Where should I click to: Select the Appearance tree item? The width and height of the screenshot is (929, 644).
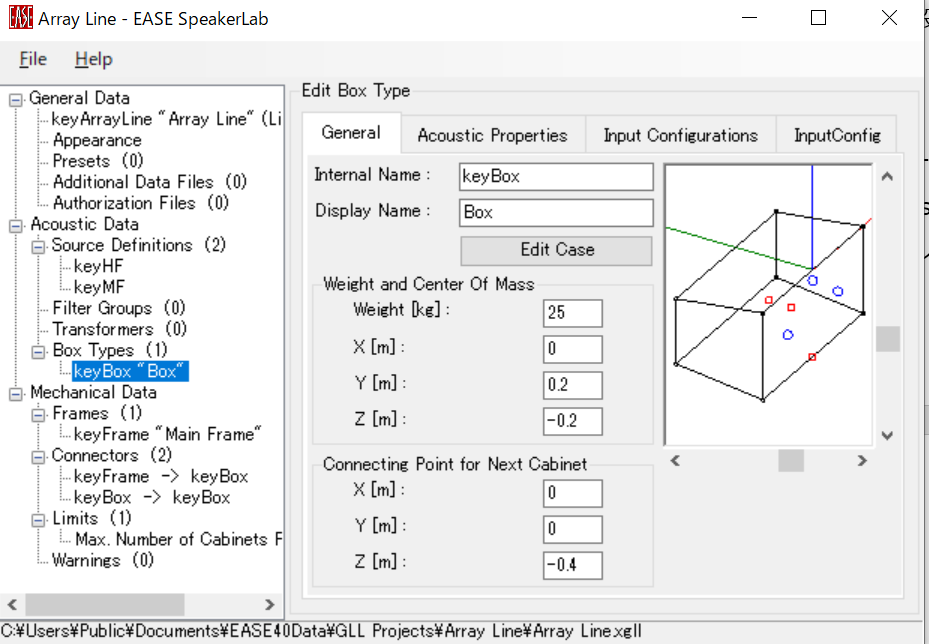pos(97,140)
